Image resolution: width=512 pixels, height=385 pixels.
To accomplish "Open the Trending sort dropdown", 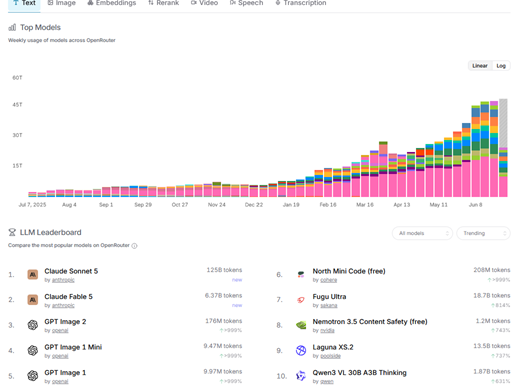I will coord(483,233).
